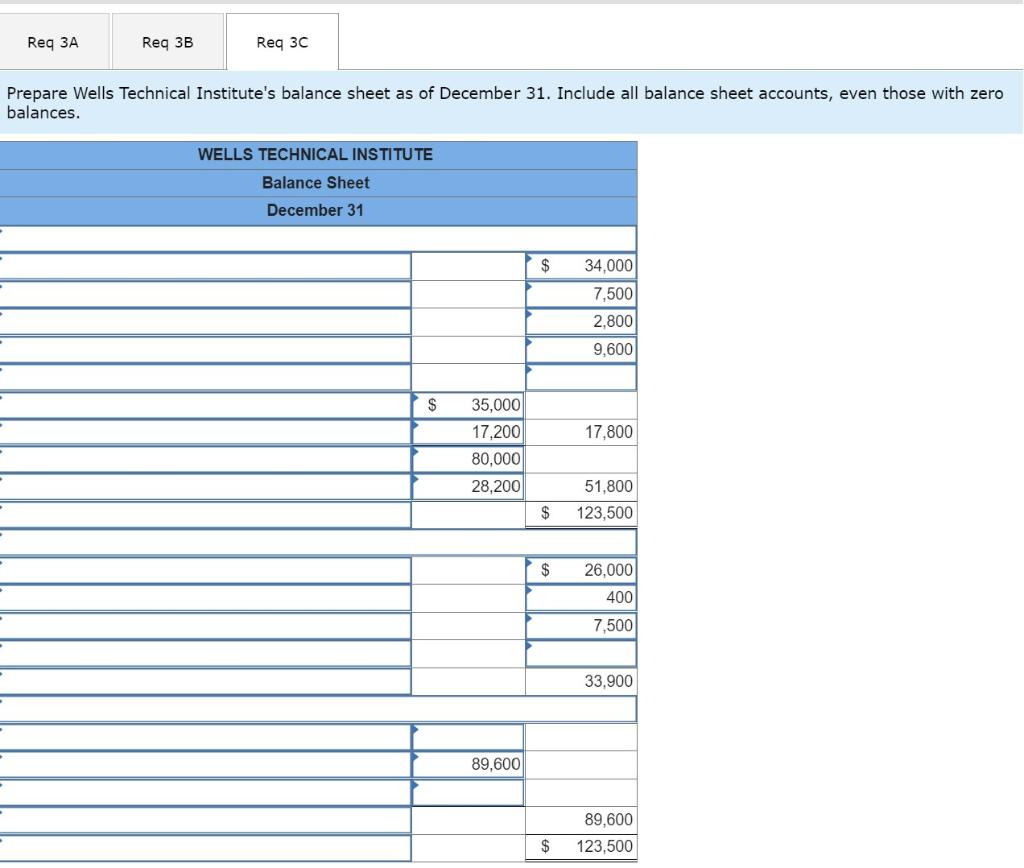The height and width of the screenshot is (868, 1024).
Task: Click the account name field beside $34,000
Action: pyautogui.click(x=205, y=265)
